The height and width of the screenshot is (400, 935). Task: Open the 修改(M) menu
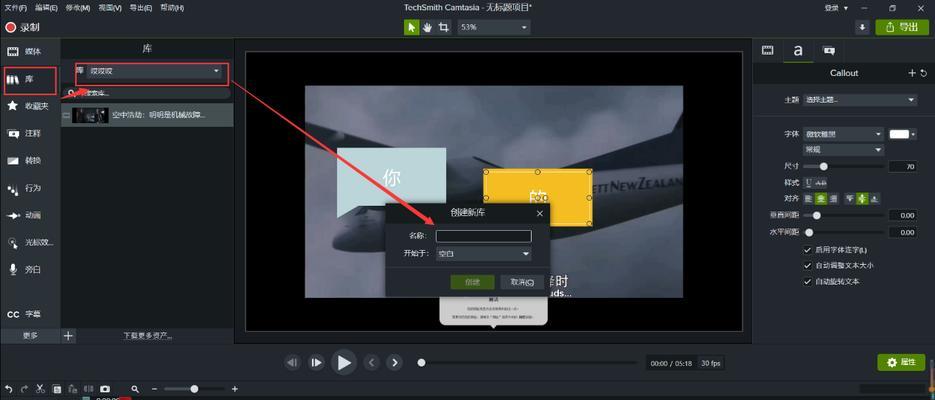pos(78,8)
